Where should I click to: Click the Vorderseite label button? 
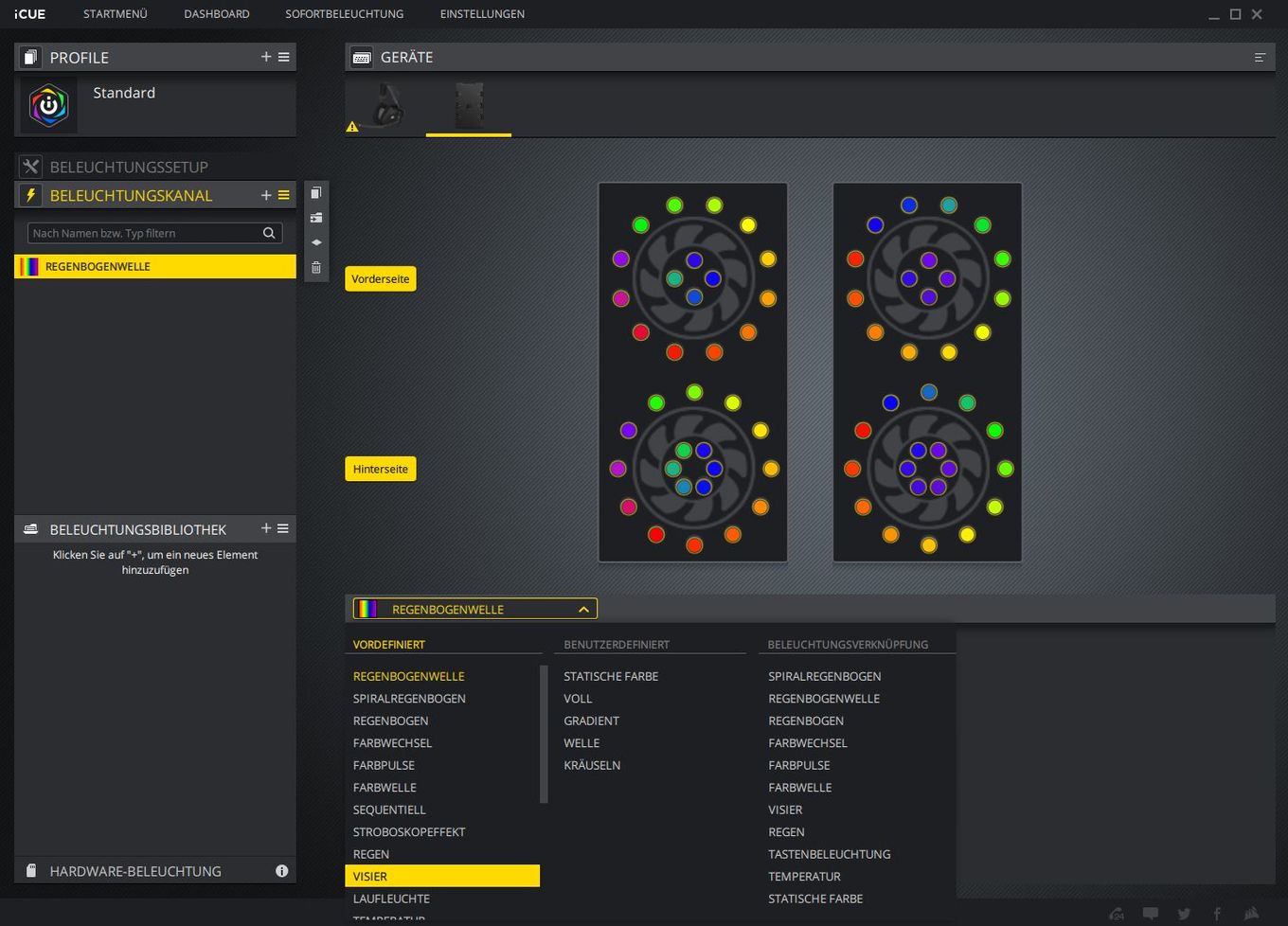point(381,278)
